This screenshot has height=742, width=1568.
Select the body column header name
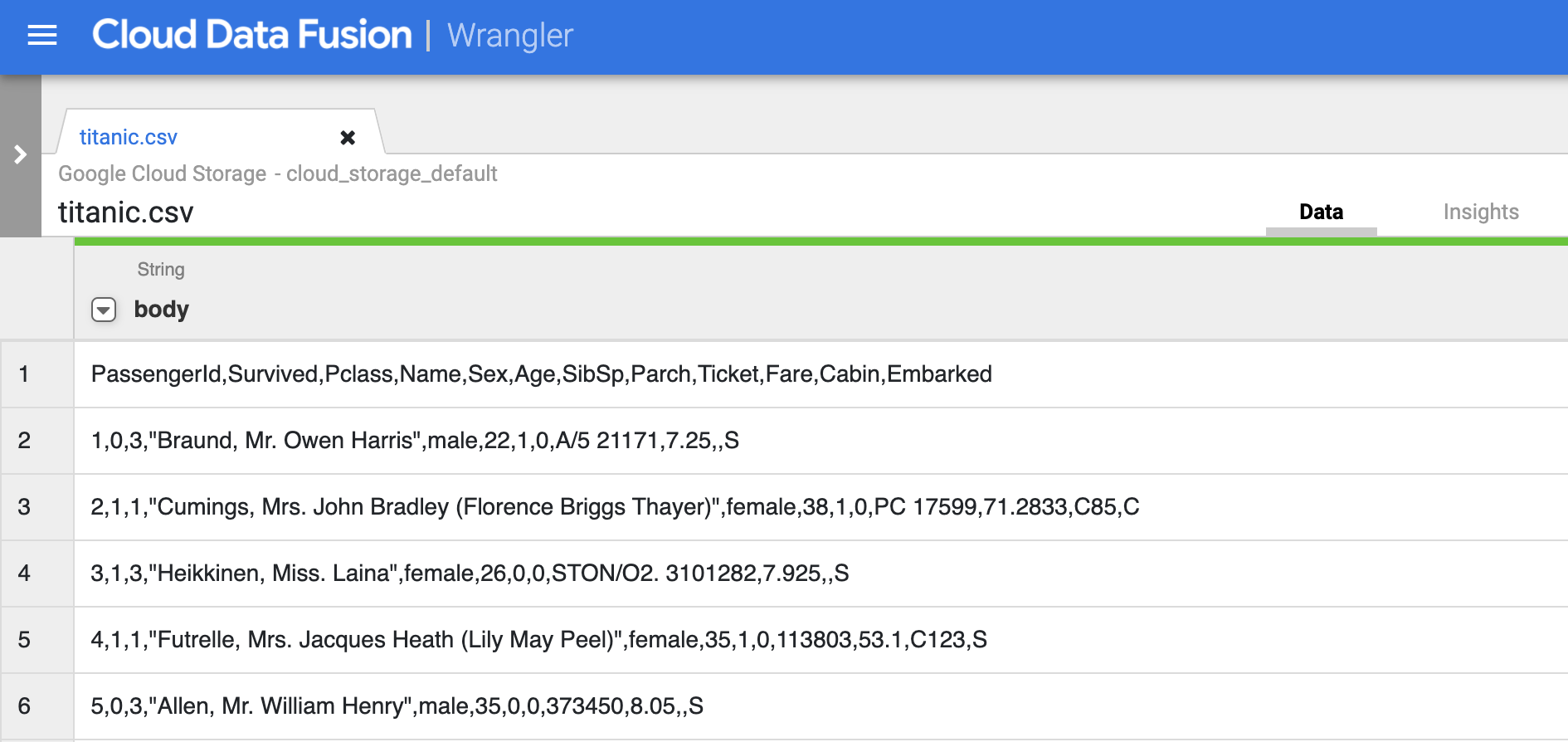[x=162, y=309]
